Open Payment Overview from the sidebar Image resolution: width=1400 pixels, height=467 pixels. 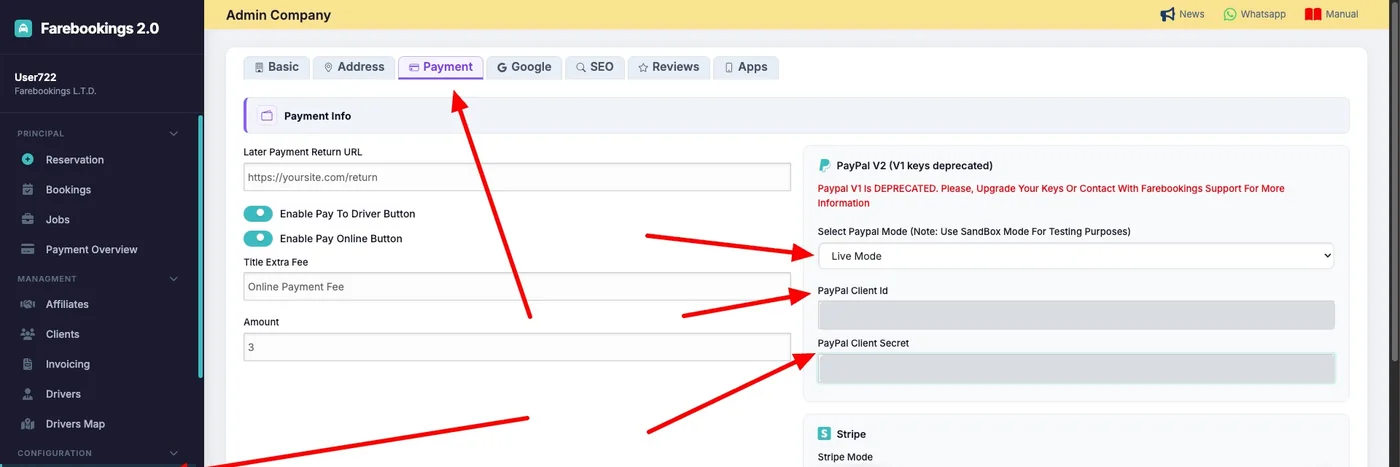pos(92,250)
